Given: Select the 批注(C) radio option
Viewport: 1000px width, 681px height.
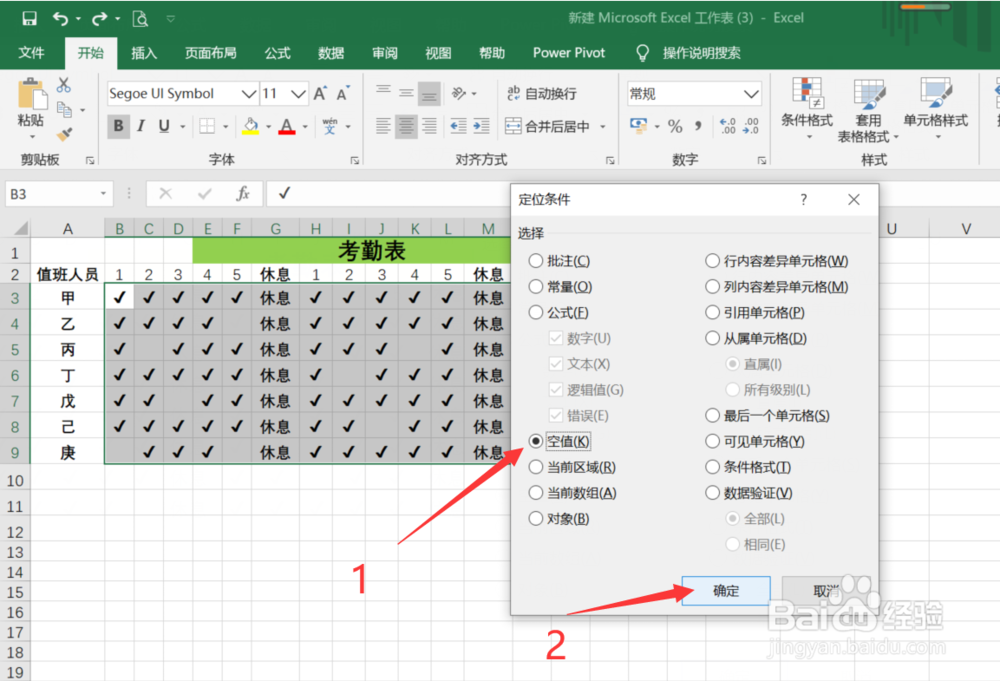Looking at the screenshot, I should coord(559,261).
